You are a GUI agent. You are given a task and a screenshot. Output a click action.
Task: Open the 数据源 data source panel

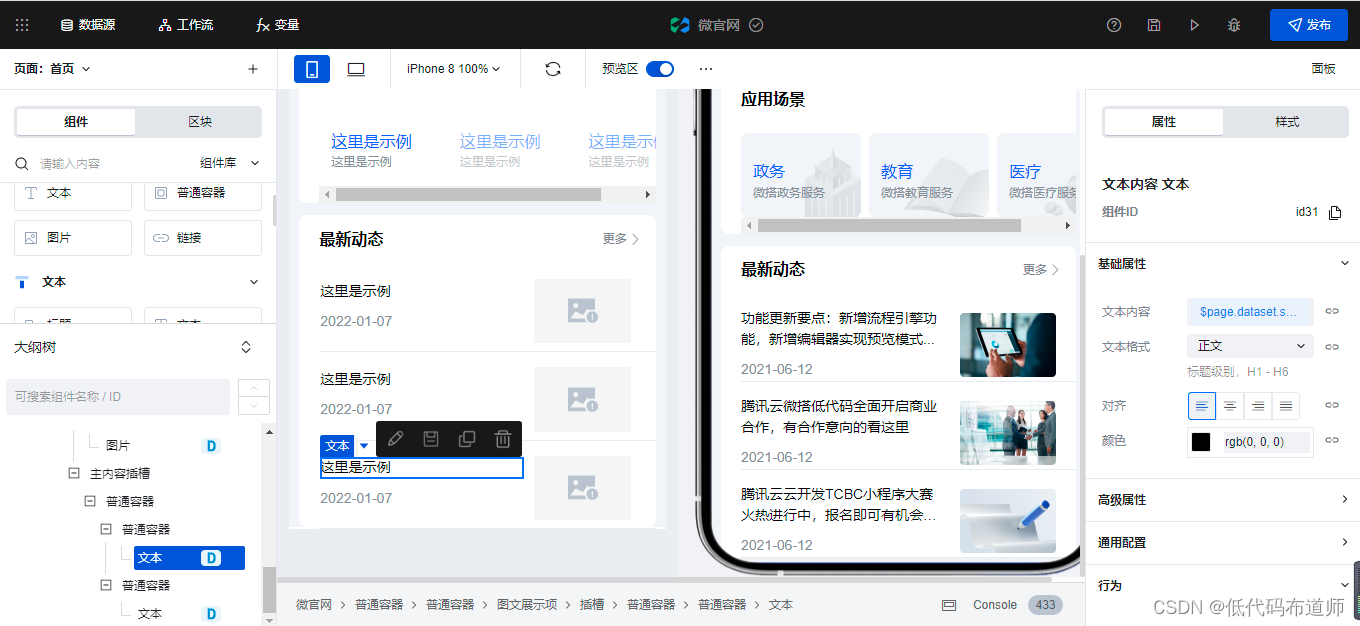(x=88, y=25)
